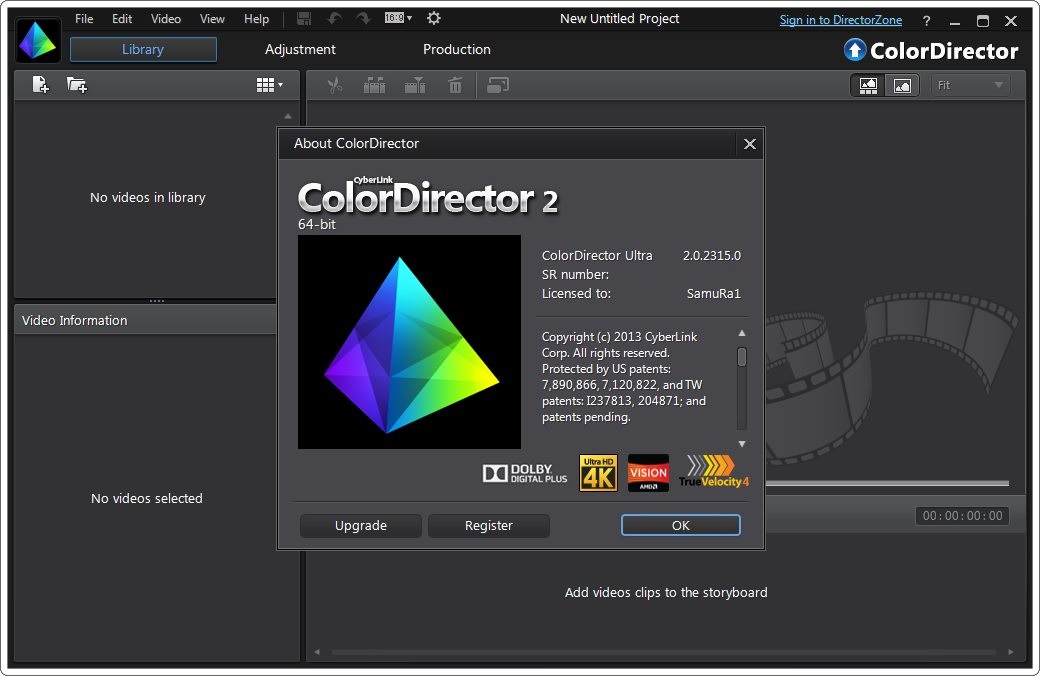Viewport: 1040px width, 676px height.
Task: Click the Copyright (c) 2013 CyberLink text
Action: tap(619, 337)
